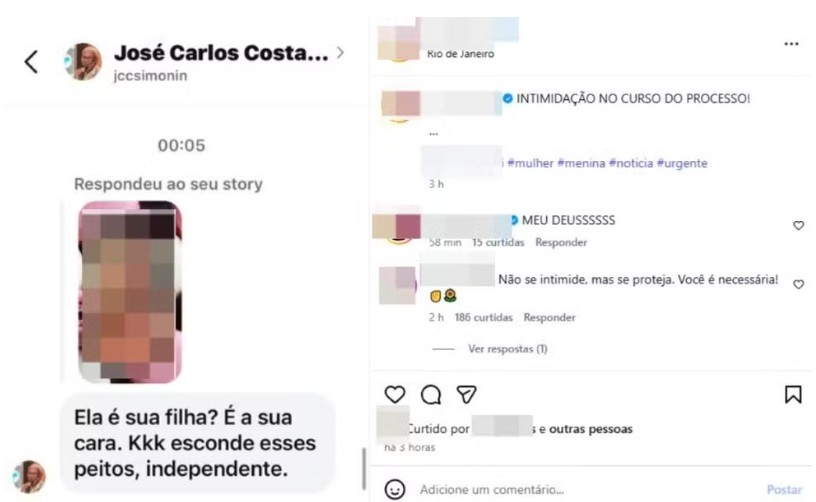Open the #urgente hashtag
The image size is (816, 502).
click(682, 163)
